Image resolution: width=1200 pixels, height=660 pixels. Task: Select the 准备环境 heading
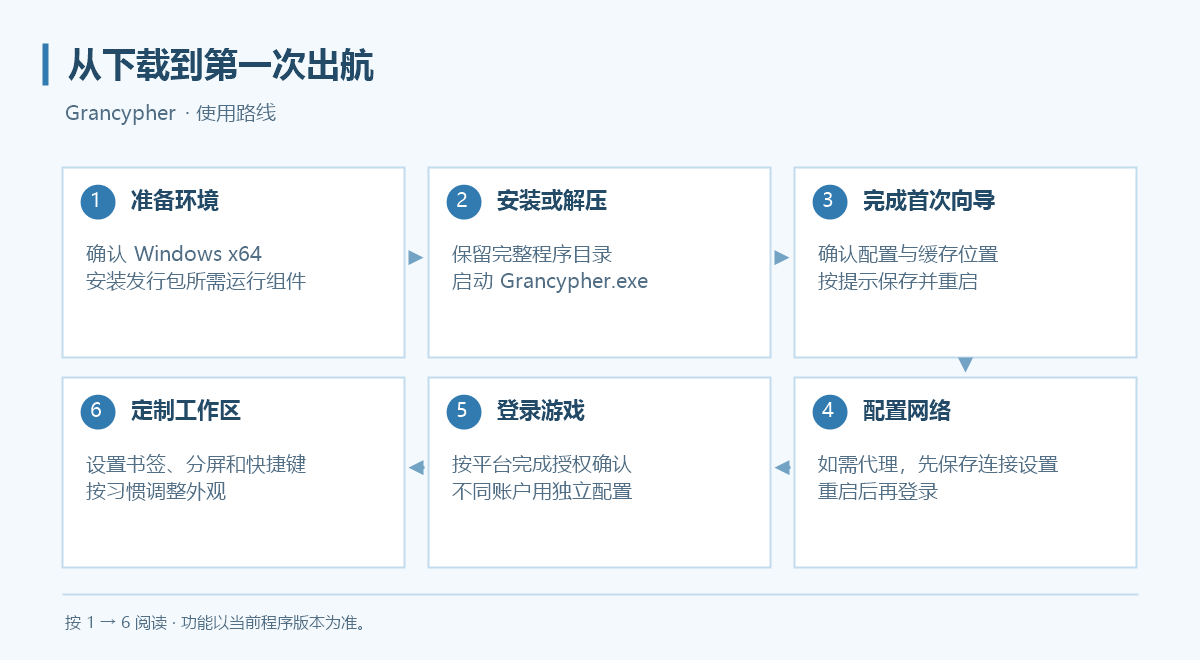175,201
